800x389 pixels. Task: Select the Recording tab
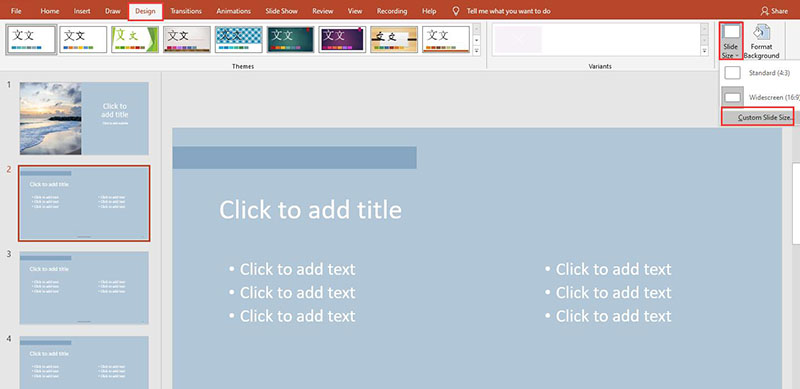(x=392, y=11)
